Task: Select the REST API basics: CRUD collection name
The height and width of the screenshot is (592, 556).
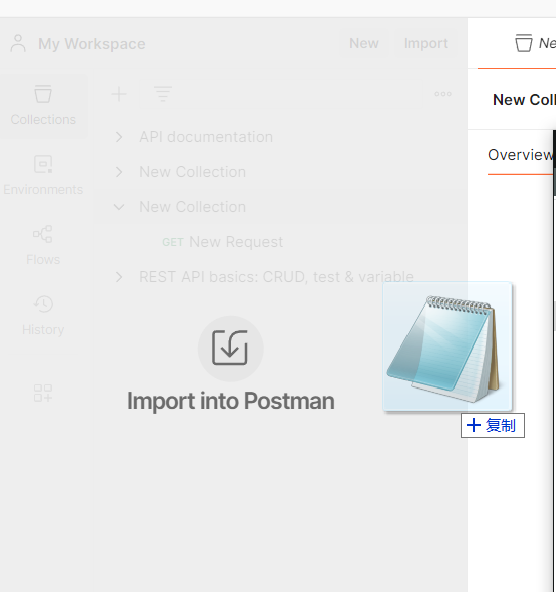Action: click(276, 277)
